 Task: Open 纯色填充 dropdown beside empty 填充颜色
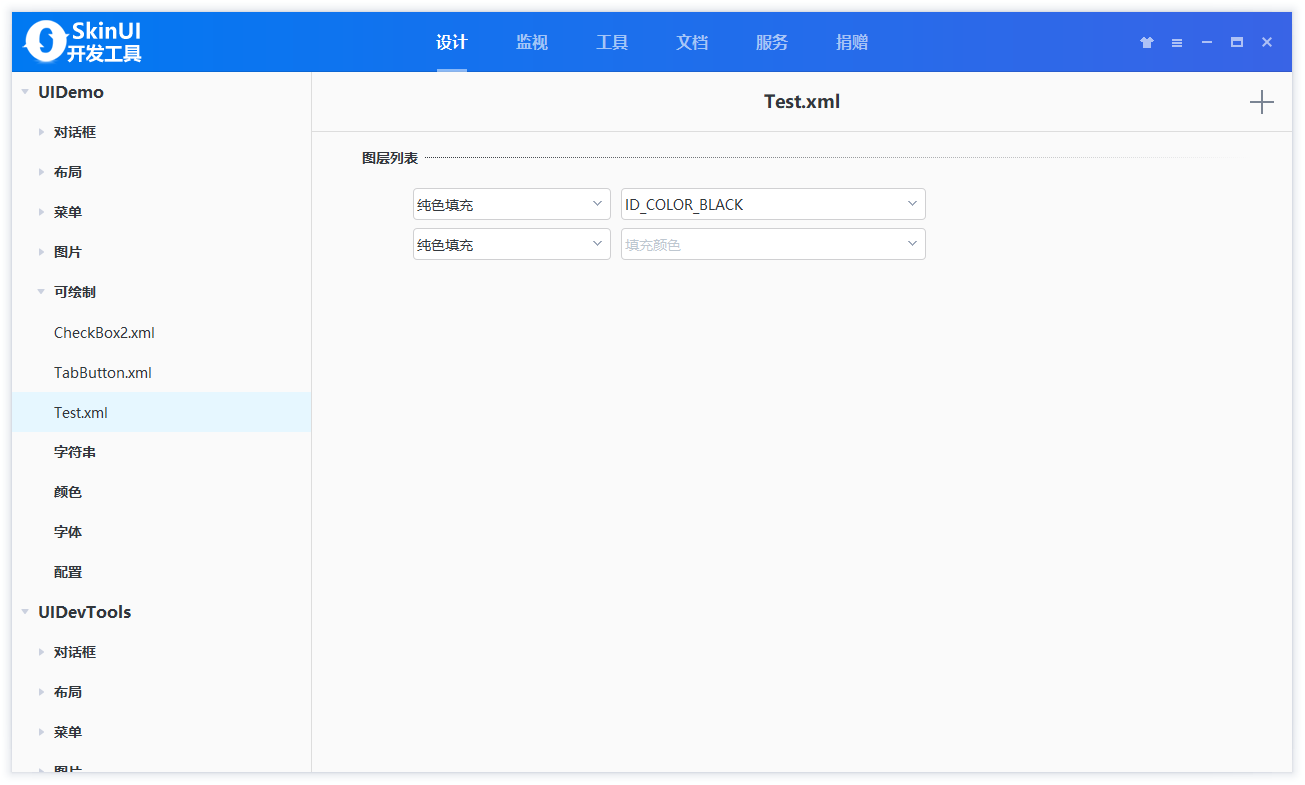tap(512, 244)
